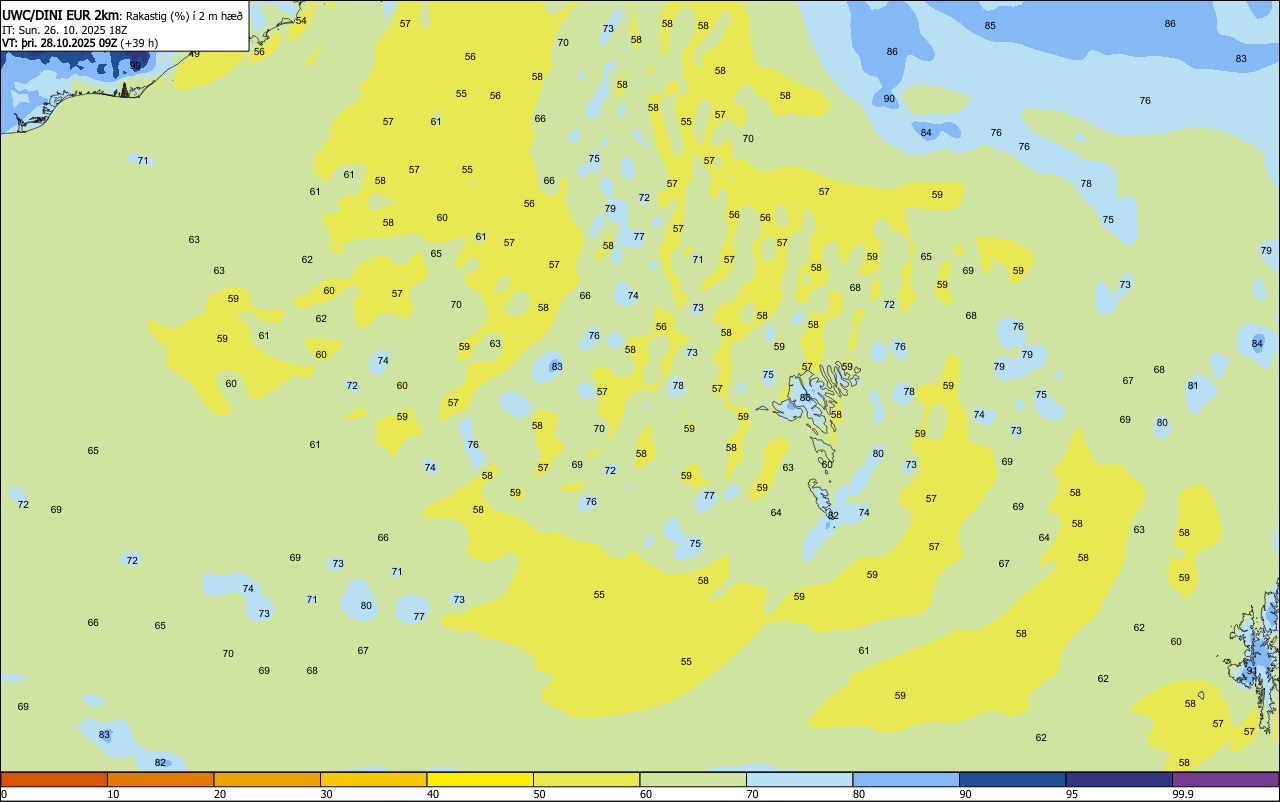Select the 95–99.9 navy legend swatch

pos(1119,779)
